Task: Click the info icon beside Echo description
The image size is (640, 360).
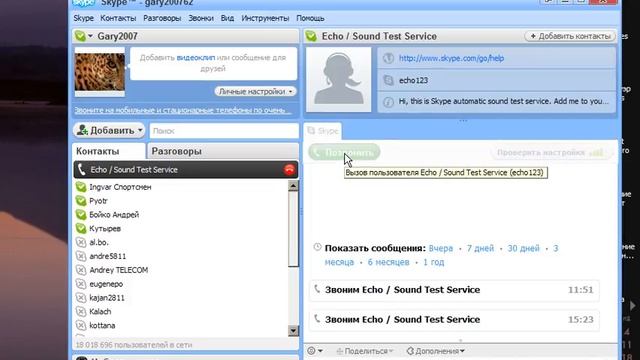Action: coord(388,102)
